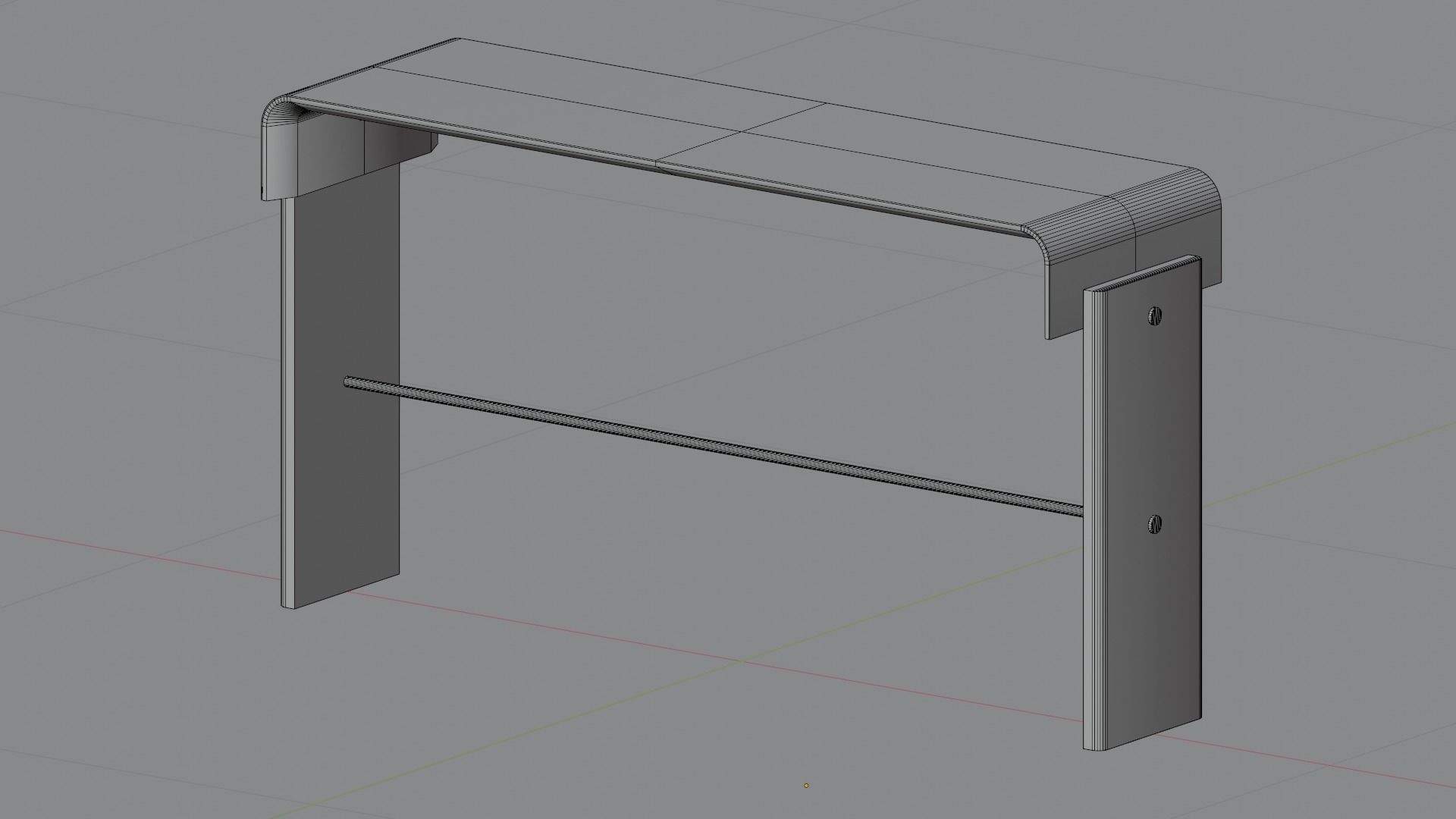The height and width of the screenshot is (819, 1456).
Task: Select the left vertical leg panel
Action: click(x=341, y=387)
